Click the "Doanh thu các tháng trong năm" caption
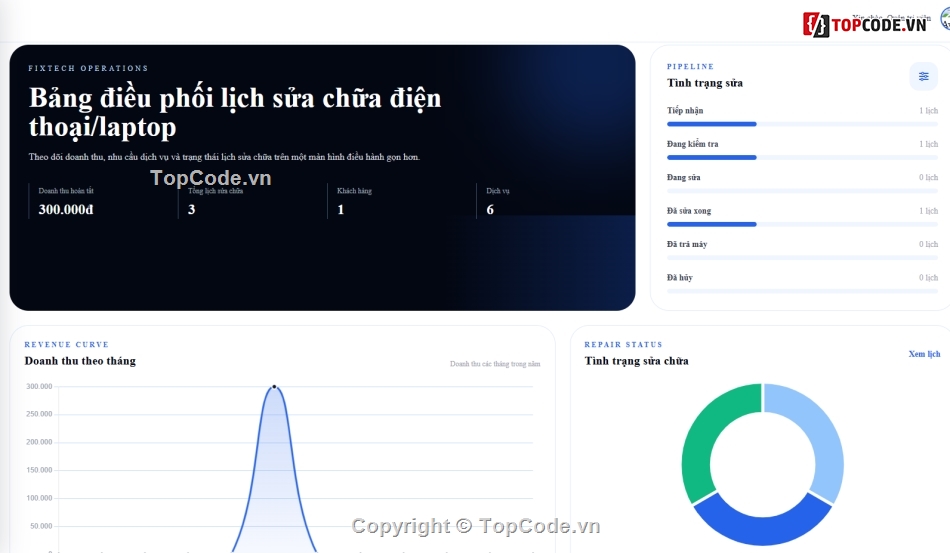 click(495, 364)
